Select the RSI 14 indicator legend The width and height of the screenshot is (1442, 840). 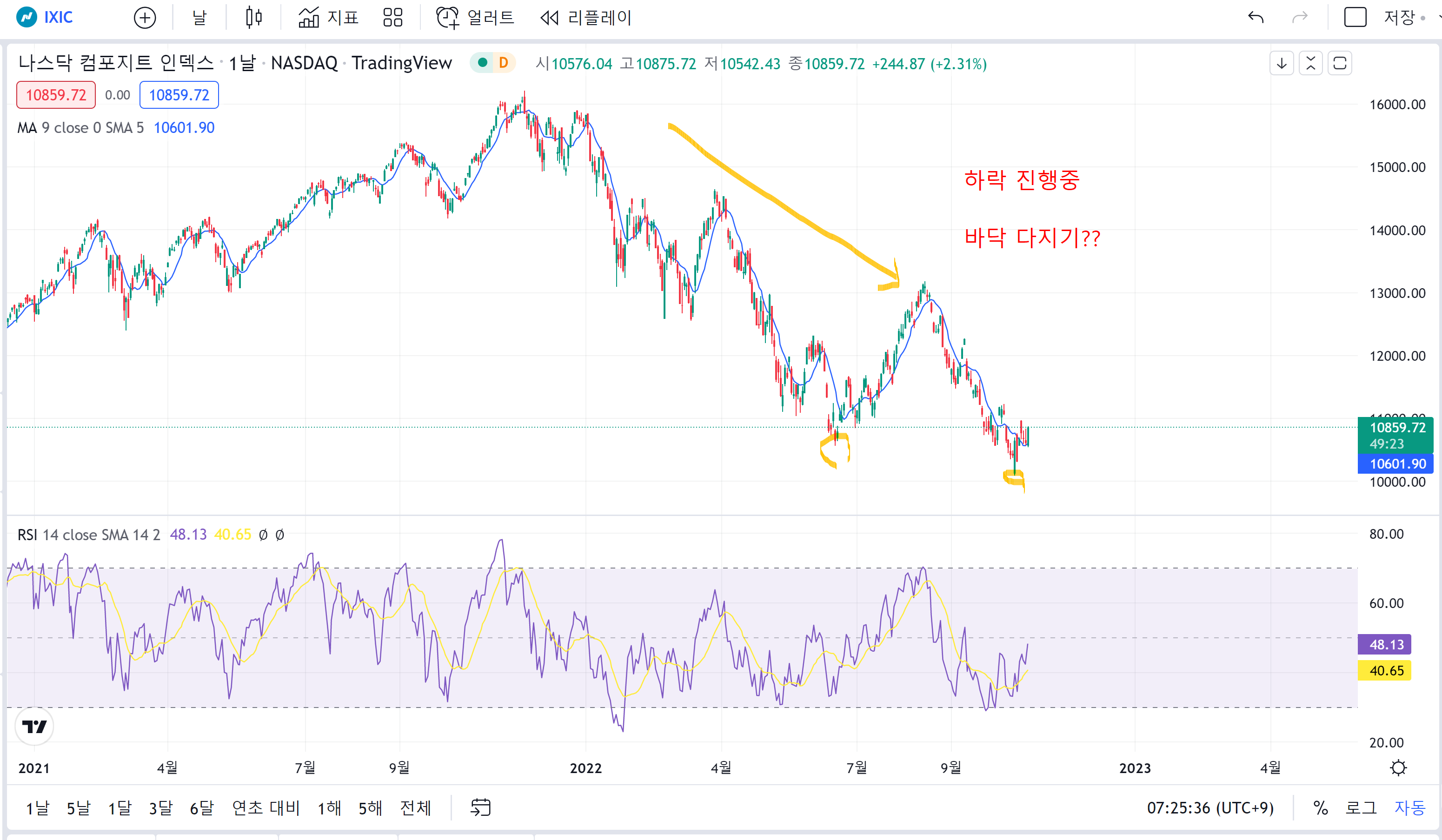click(x=89, y=535)
